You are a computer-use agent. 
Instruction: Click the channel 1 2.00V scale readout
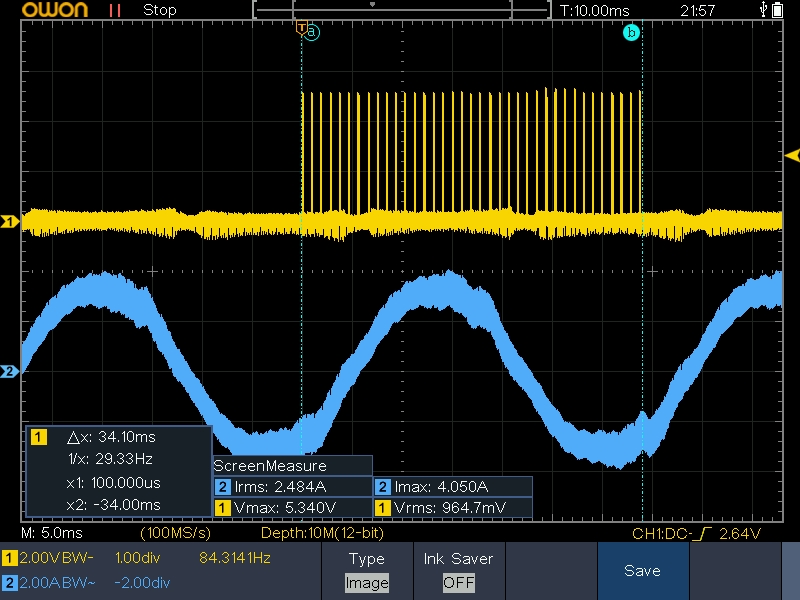(x=57, y=558)
